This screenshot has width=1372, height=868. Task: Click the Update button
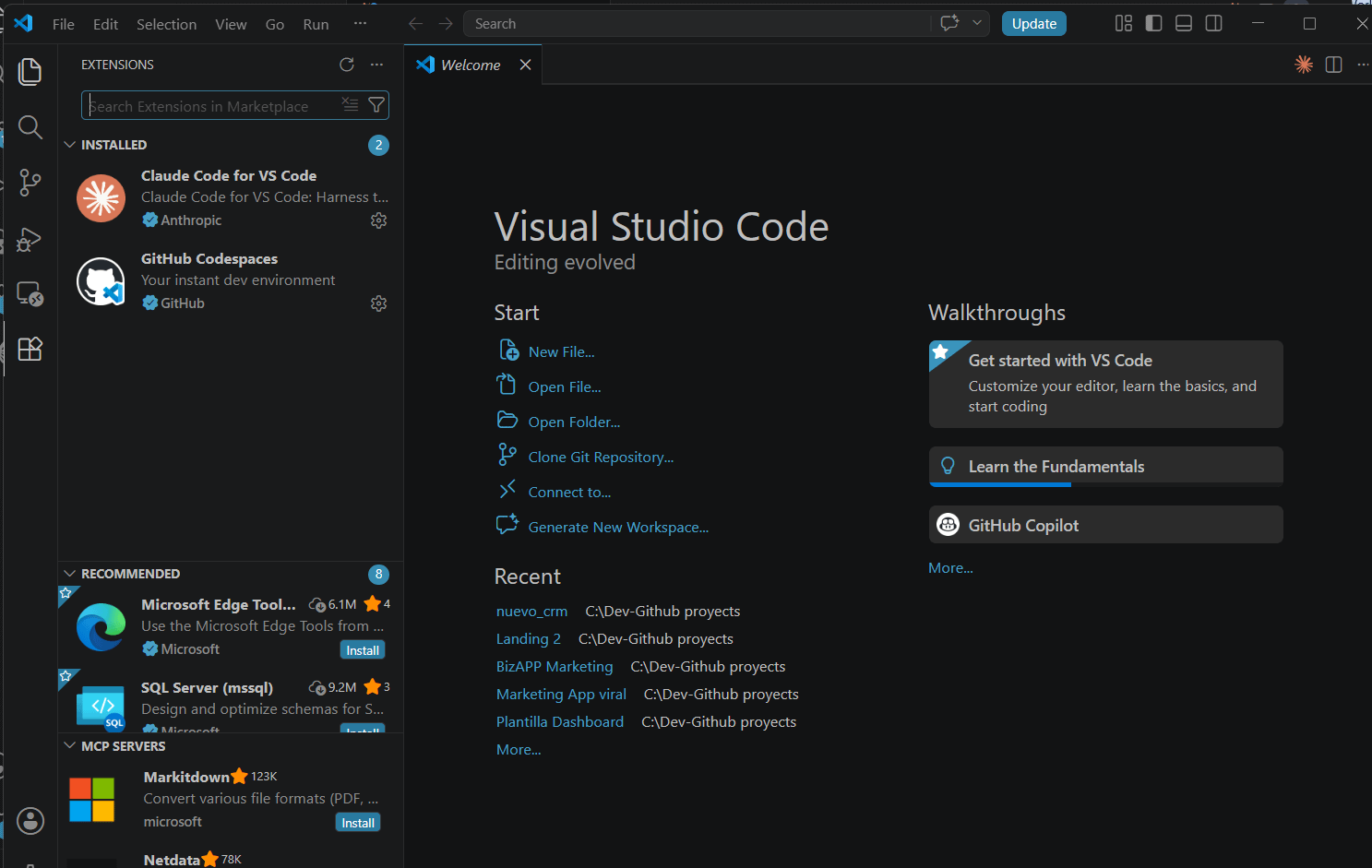tap(1034, 24)
